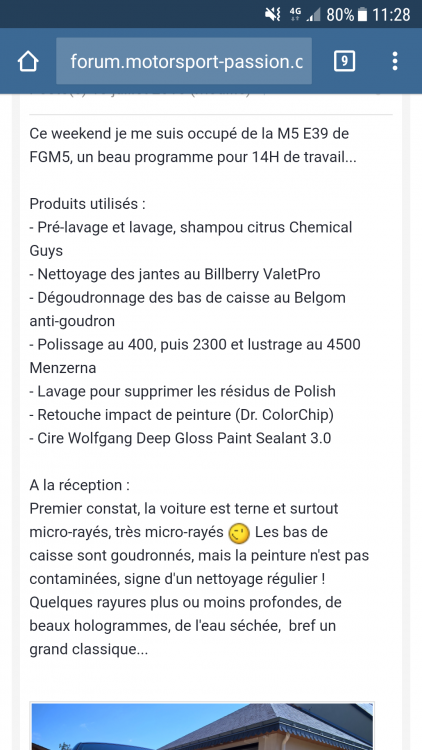The image size is (422, 750).
Task: Tap the 11:28 clock
Action: 391,15
